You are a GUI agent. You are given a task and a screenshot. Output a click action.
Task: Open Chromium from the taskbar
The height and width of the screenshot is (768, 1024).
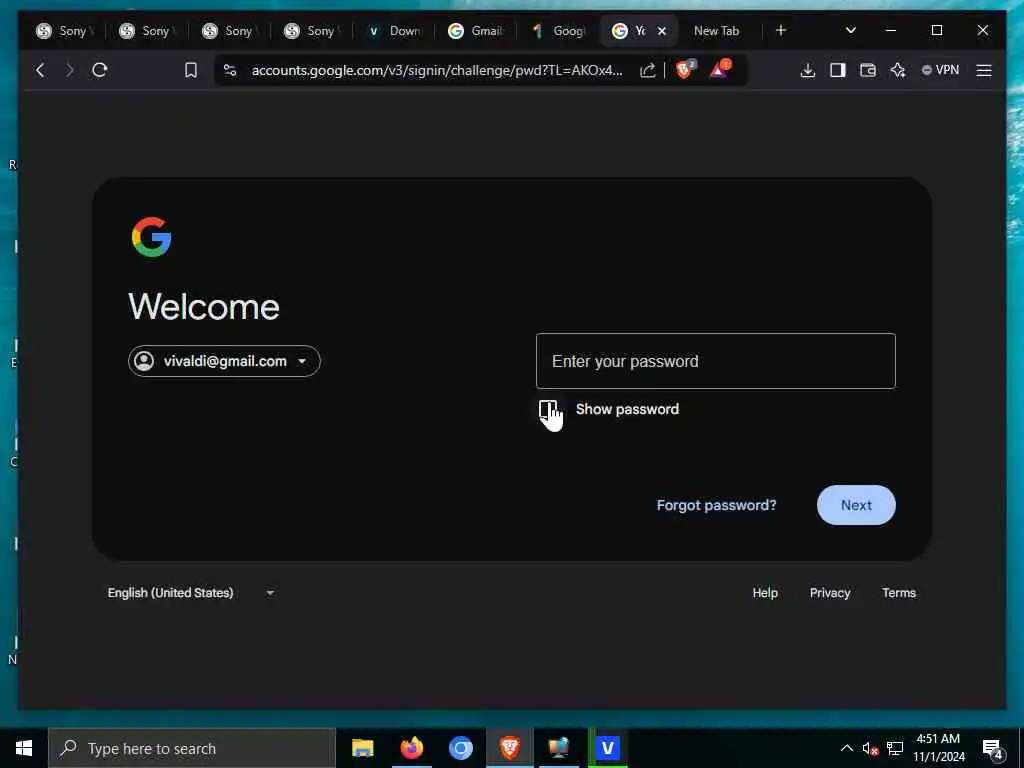[x=460, y=748]
